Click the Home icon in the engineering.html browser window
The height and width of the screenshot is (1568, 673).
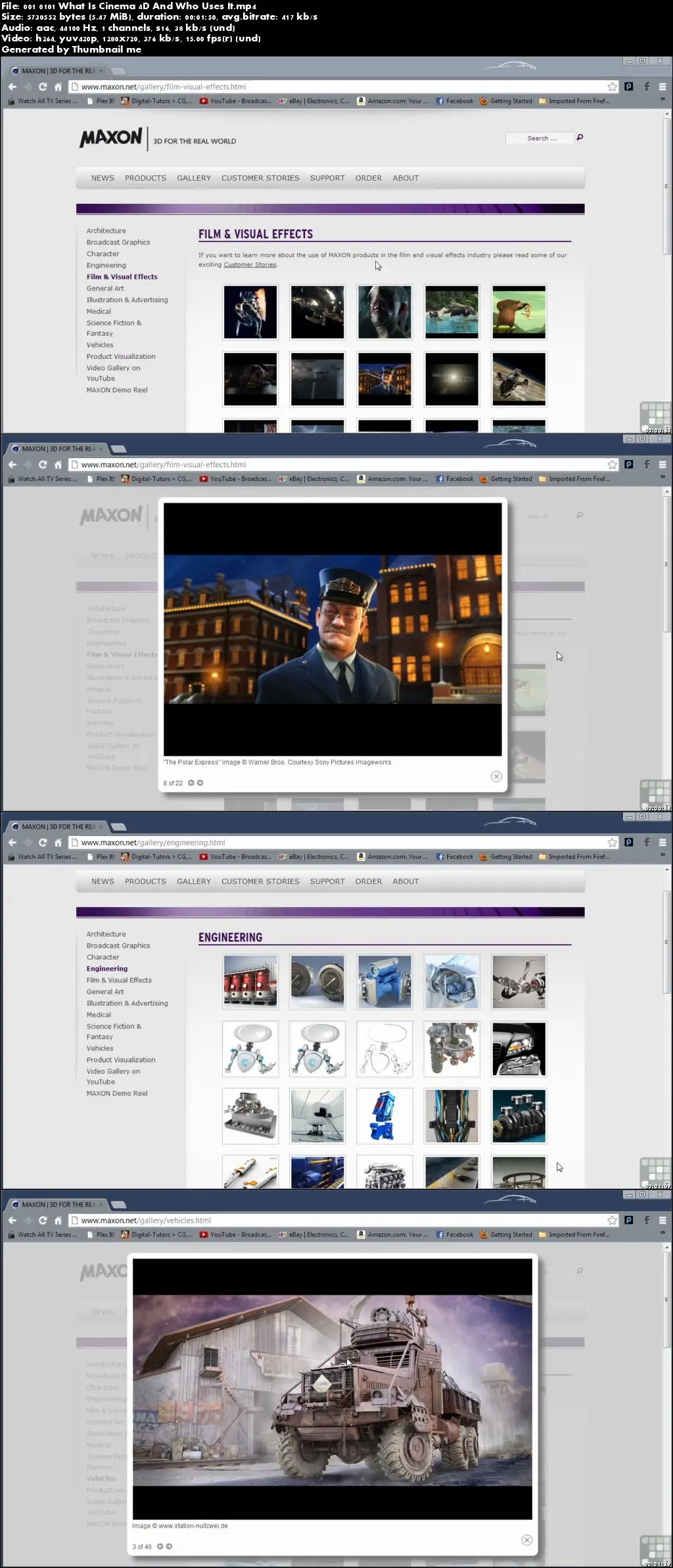coord(58,842)
